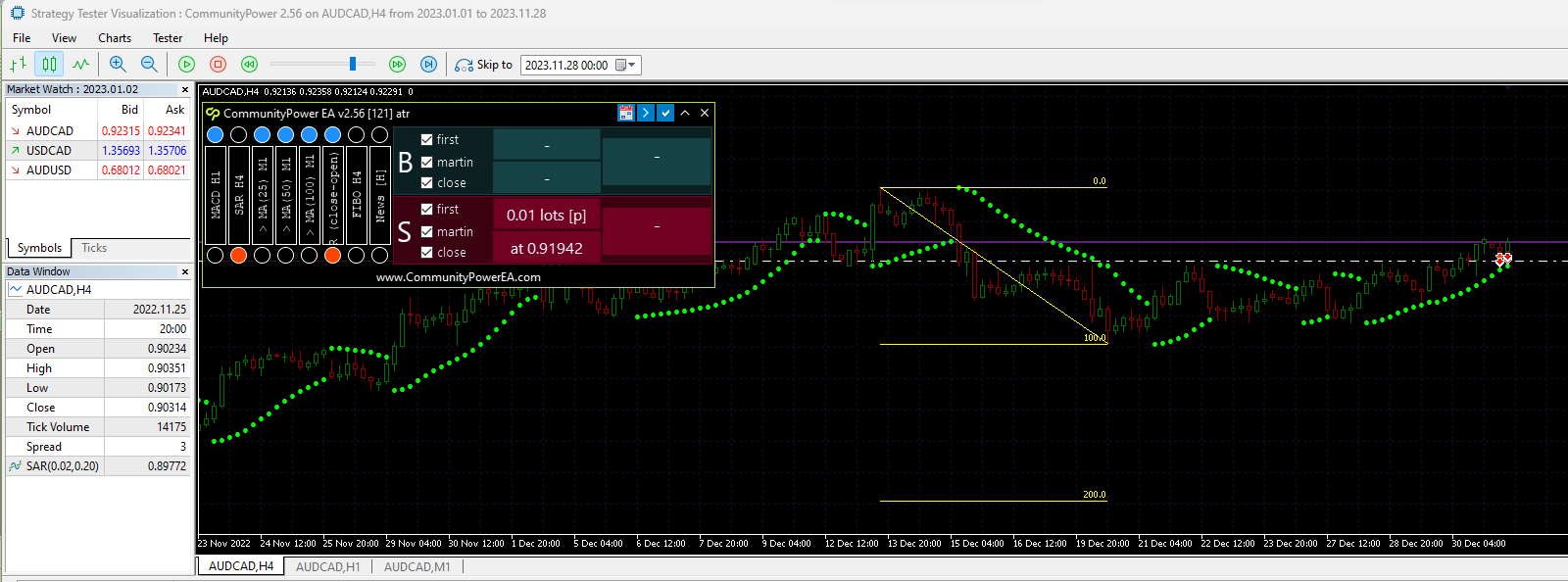This screenshot has width=1568, height=582.
Task: Click the MA(25) M1 signal bar
Action: (x=263, y=195)
